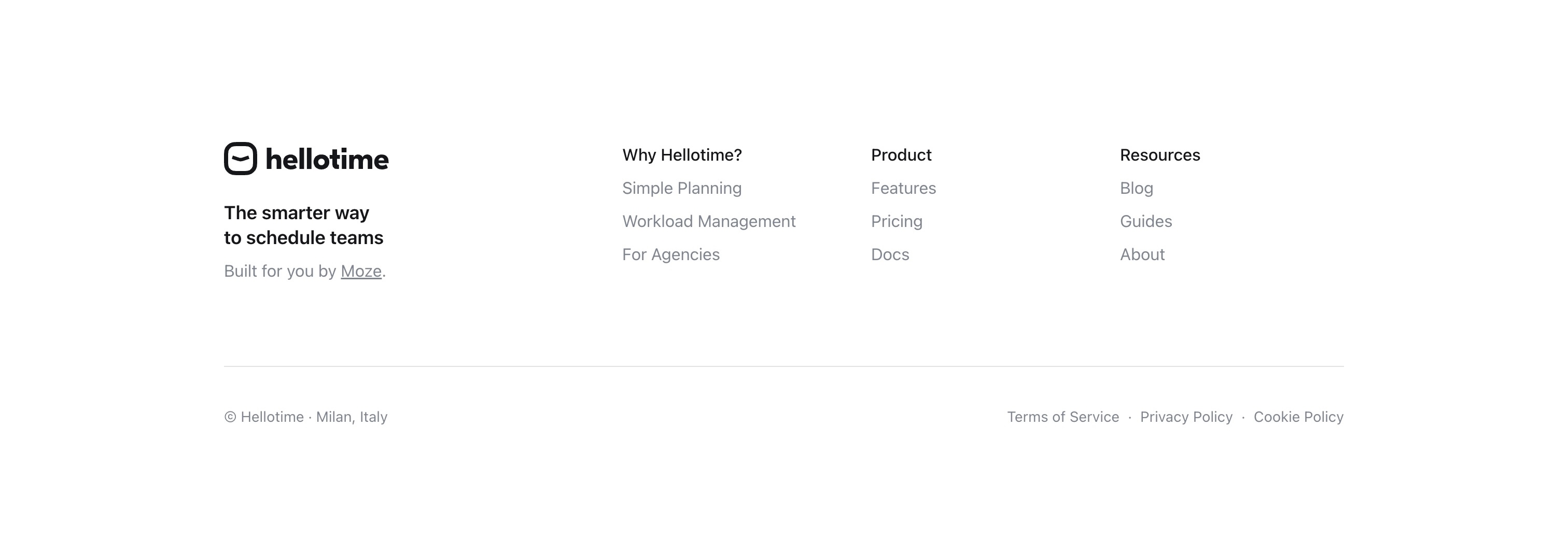Click the Hellotime Milan, Italy copyright text
The width and height of the screenshot is (1568, 555).
(305, 417)
